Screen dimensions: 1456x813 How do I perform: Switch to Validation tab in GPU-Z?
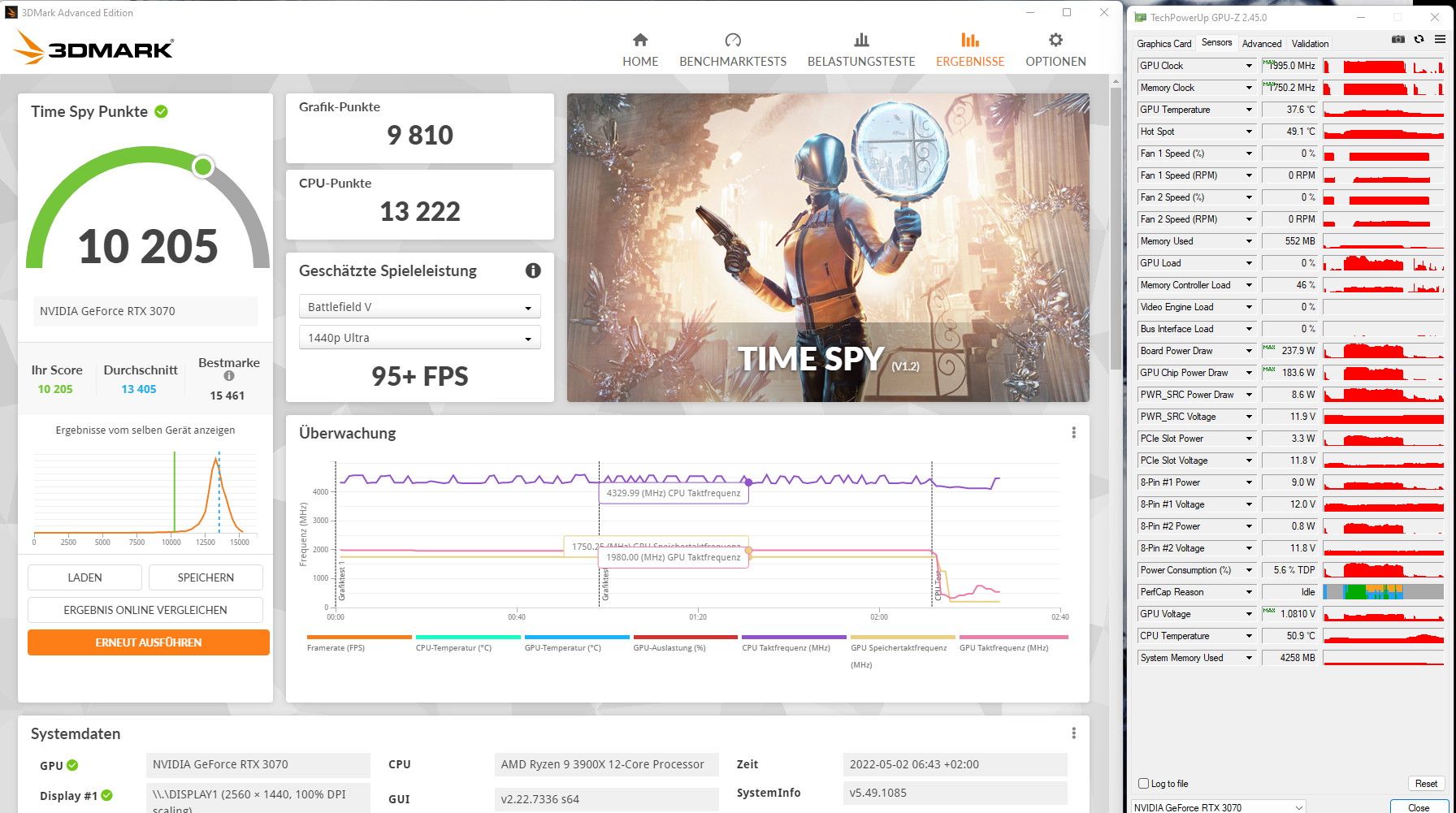pyautogui.click(x=1310, y=44)
